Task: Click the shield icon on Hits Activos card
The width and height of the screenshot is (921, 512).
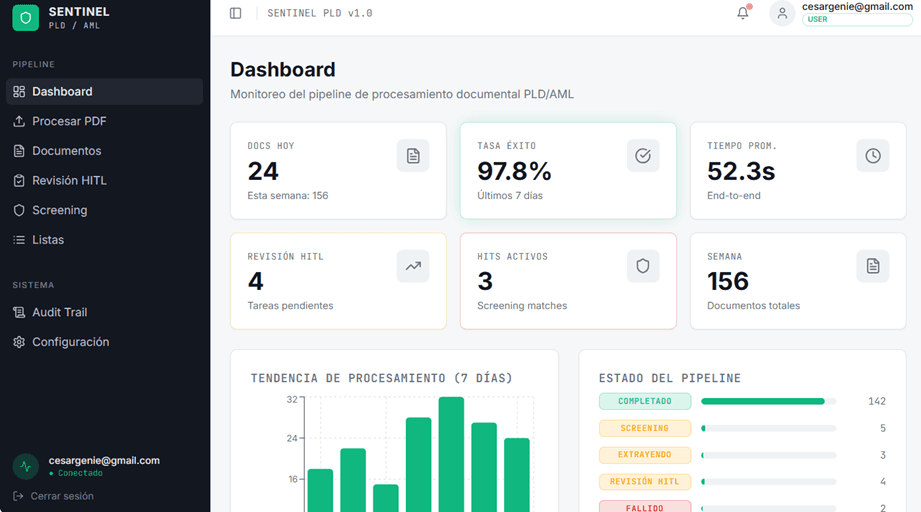Action: click(643, 266)
